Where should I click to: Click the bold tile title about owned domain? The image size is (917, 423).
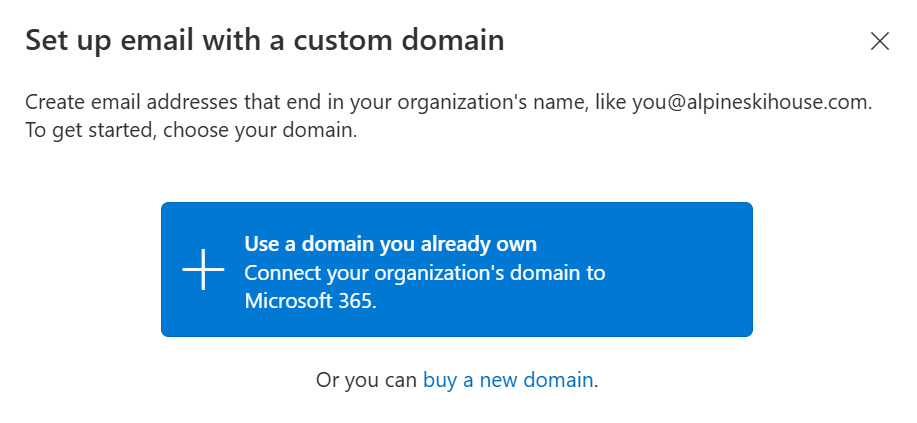coord(390,244)
